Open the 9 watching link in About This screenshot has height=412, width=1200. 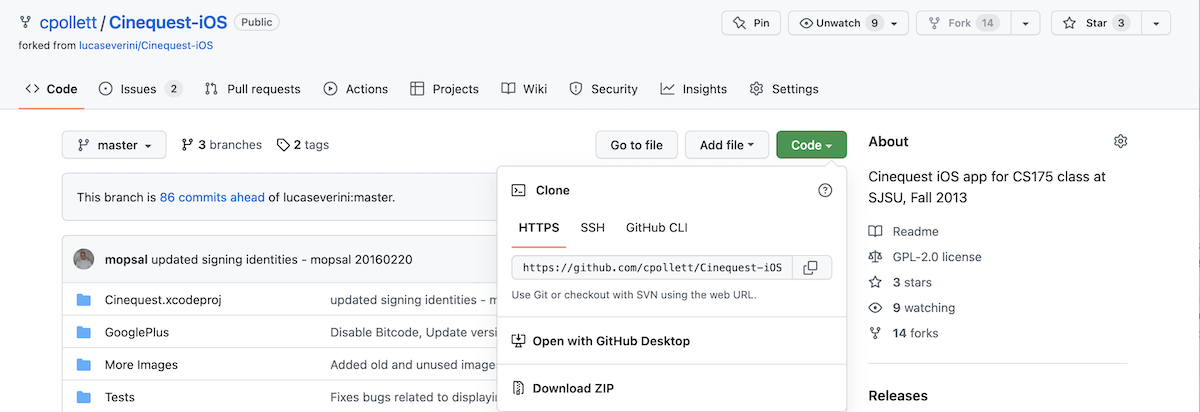pos(924,308)
